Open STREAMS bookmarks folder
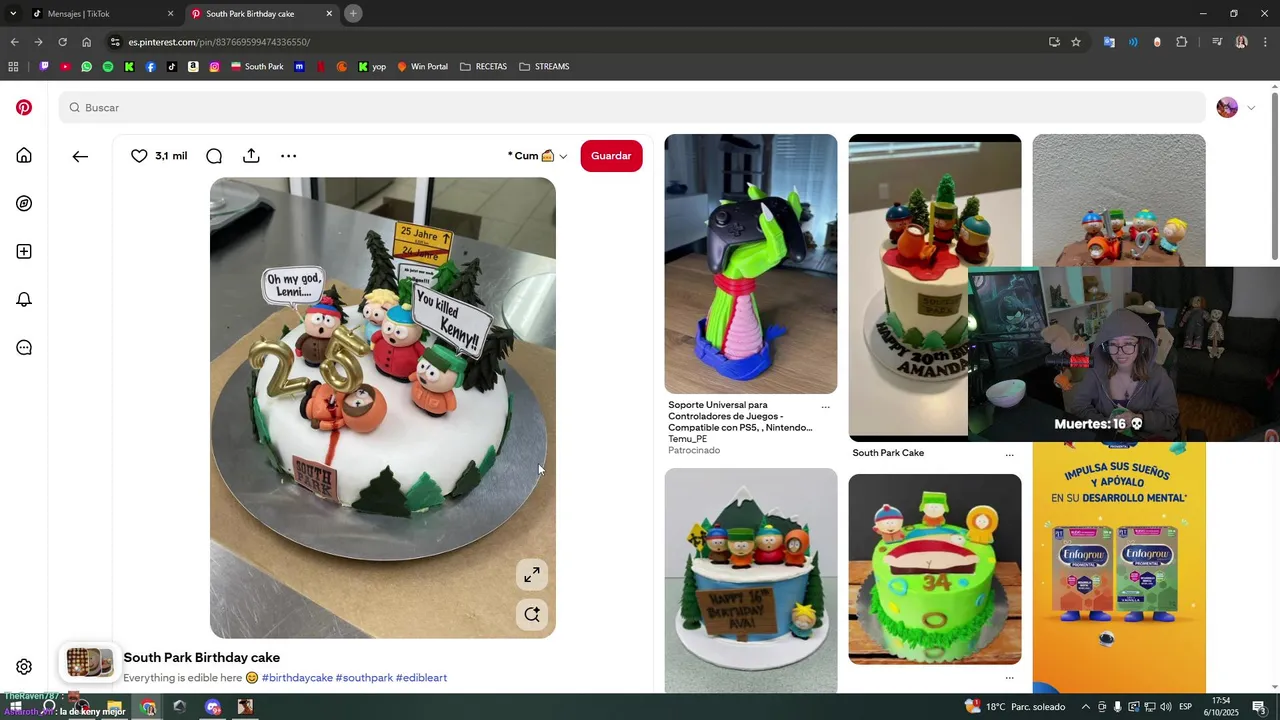1280x720 pixels. (544, 67)
